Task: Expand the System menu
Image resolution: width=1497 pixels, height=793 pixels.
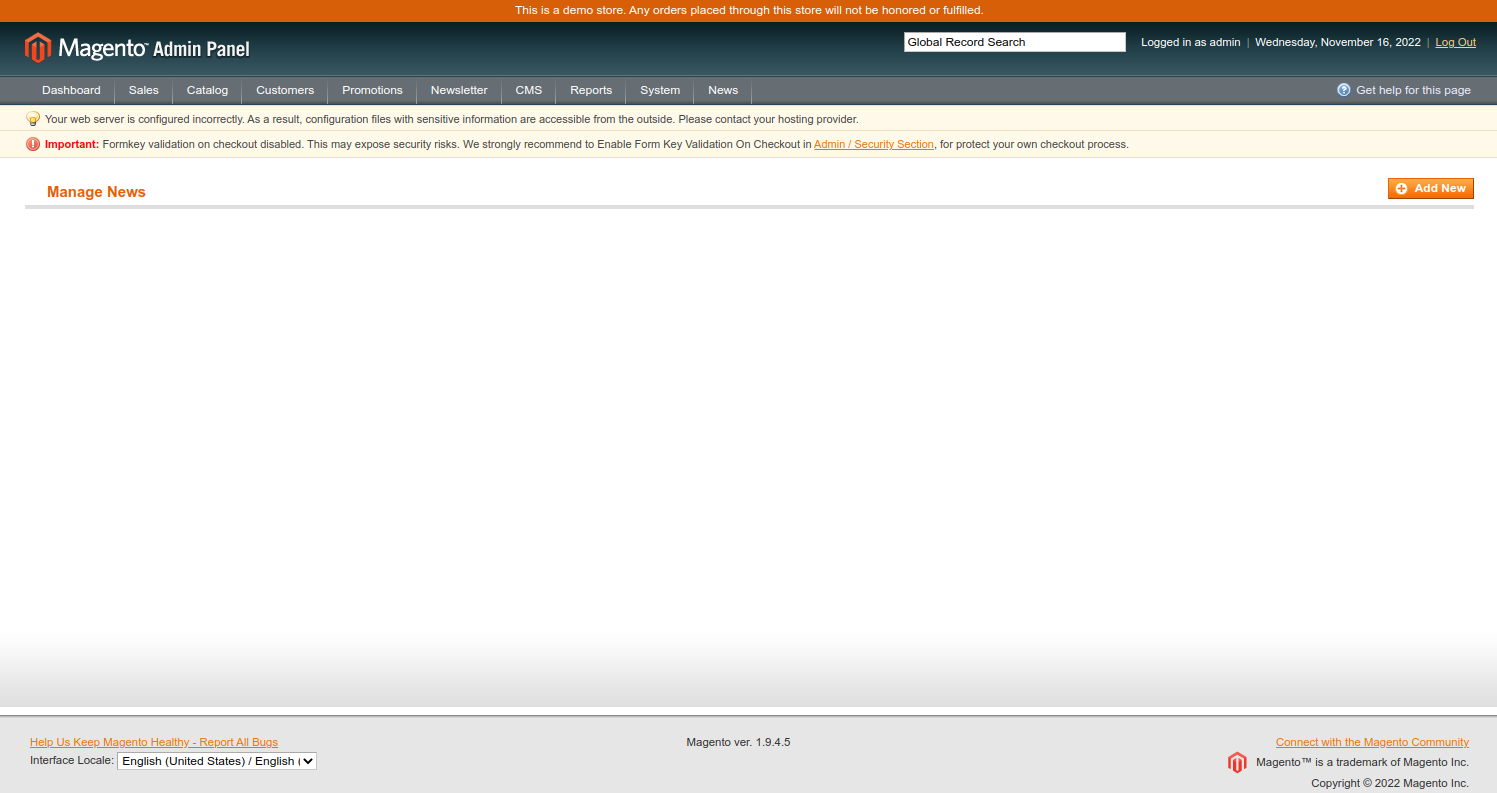Action: 660,90
